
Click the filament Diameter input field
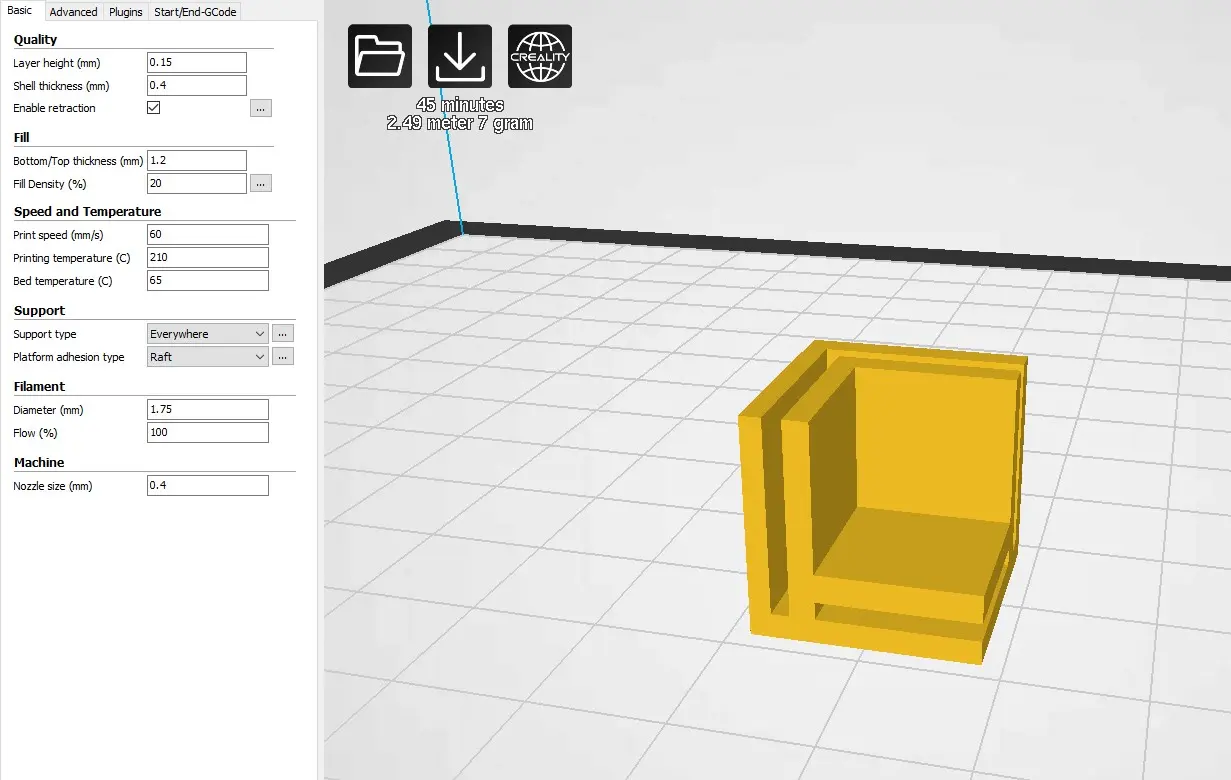pyautogui.click(x=208, y=409)
